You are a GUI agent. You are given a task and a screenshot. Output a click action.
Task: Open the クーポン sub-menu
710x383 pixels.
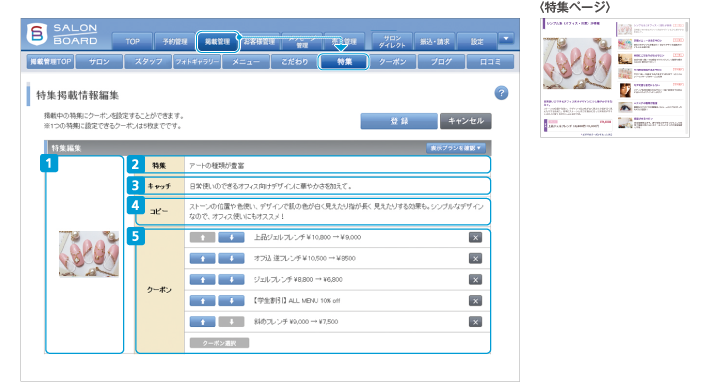coord(393,62)
